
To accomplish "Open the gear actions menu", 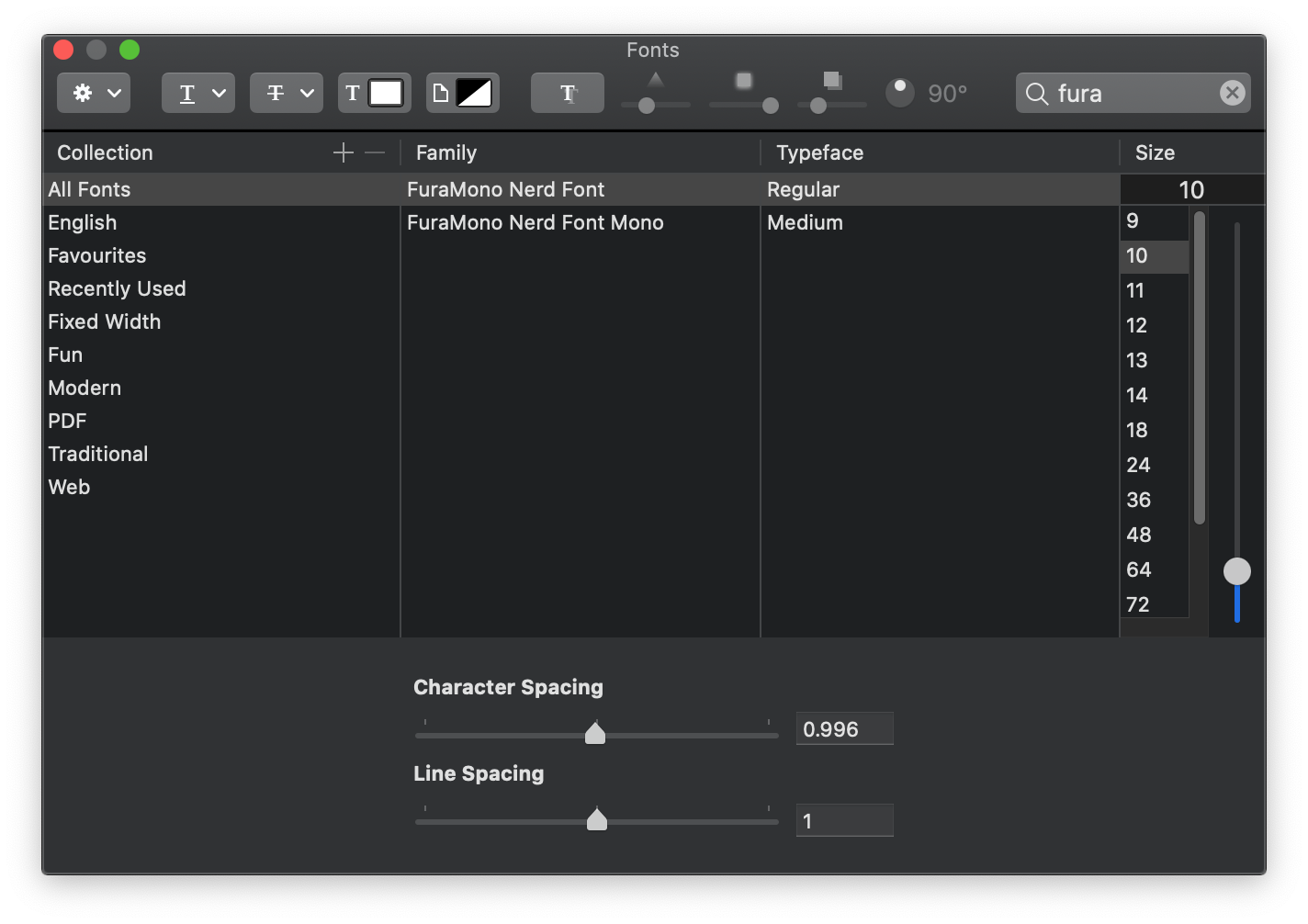I will pos(94,93).
